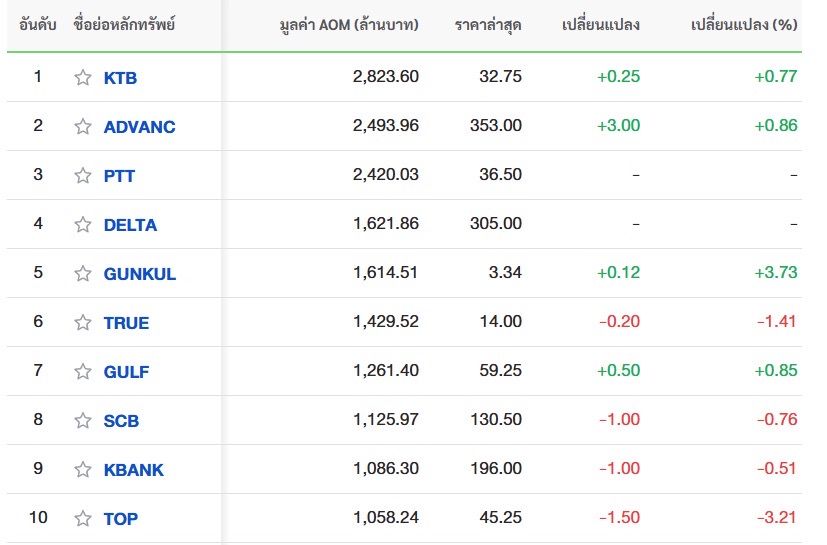Toggle the favorite star for KTB
Image resolution: width=827 pixels, height=545 pixels.
(x=82, y=78)
